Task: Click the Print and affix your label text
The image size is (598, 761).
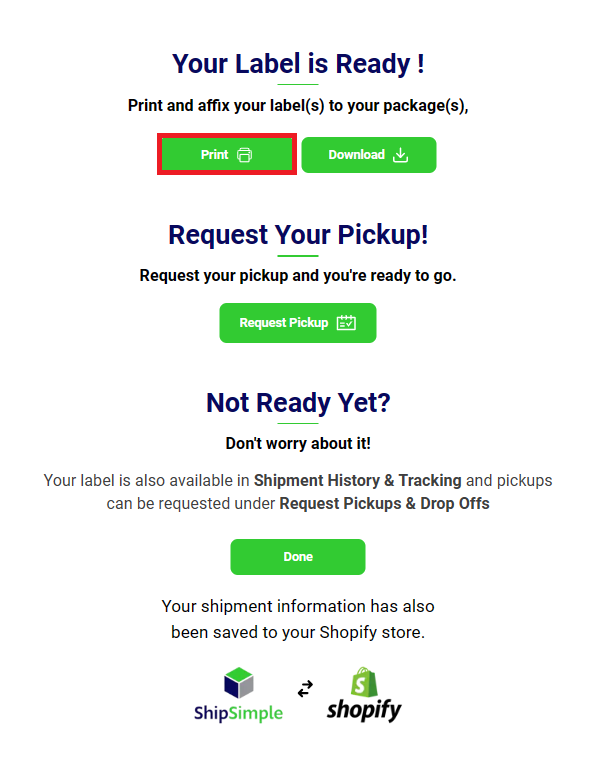Action: pos(298,105)
